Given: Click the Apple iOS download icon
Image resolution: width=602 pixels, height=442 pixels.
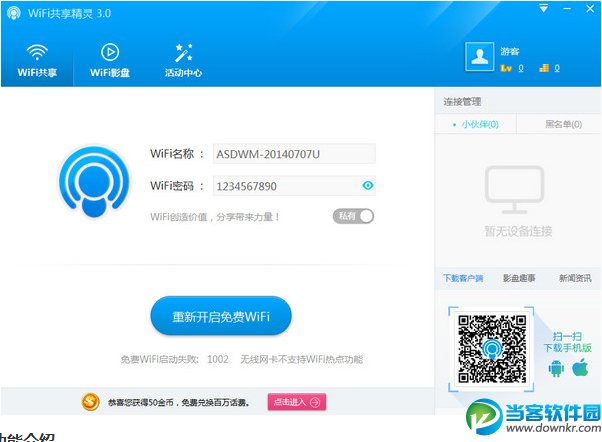Looking at the screenshot, I should point(580,368).
